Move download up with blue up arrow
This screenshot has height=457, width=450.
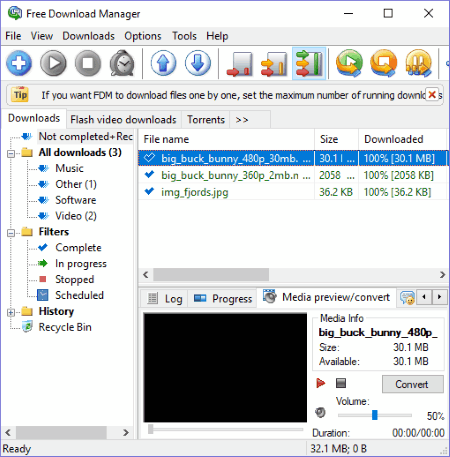coord(163,63)
